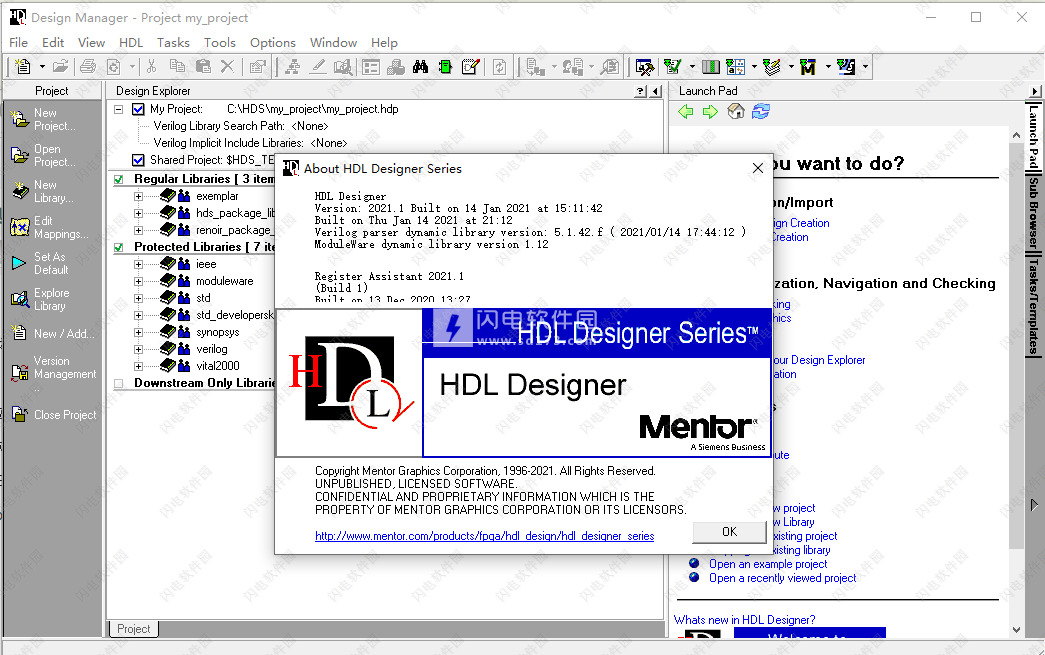Click OK in the About dialog
The image size is (1045, 655).
pyautogui.click(x=730, y=532)
